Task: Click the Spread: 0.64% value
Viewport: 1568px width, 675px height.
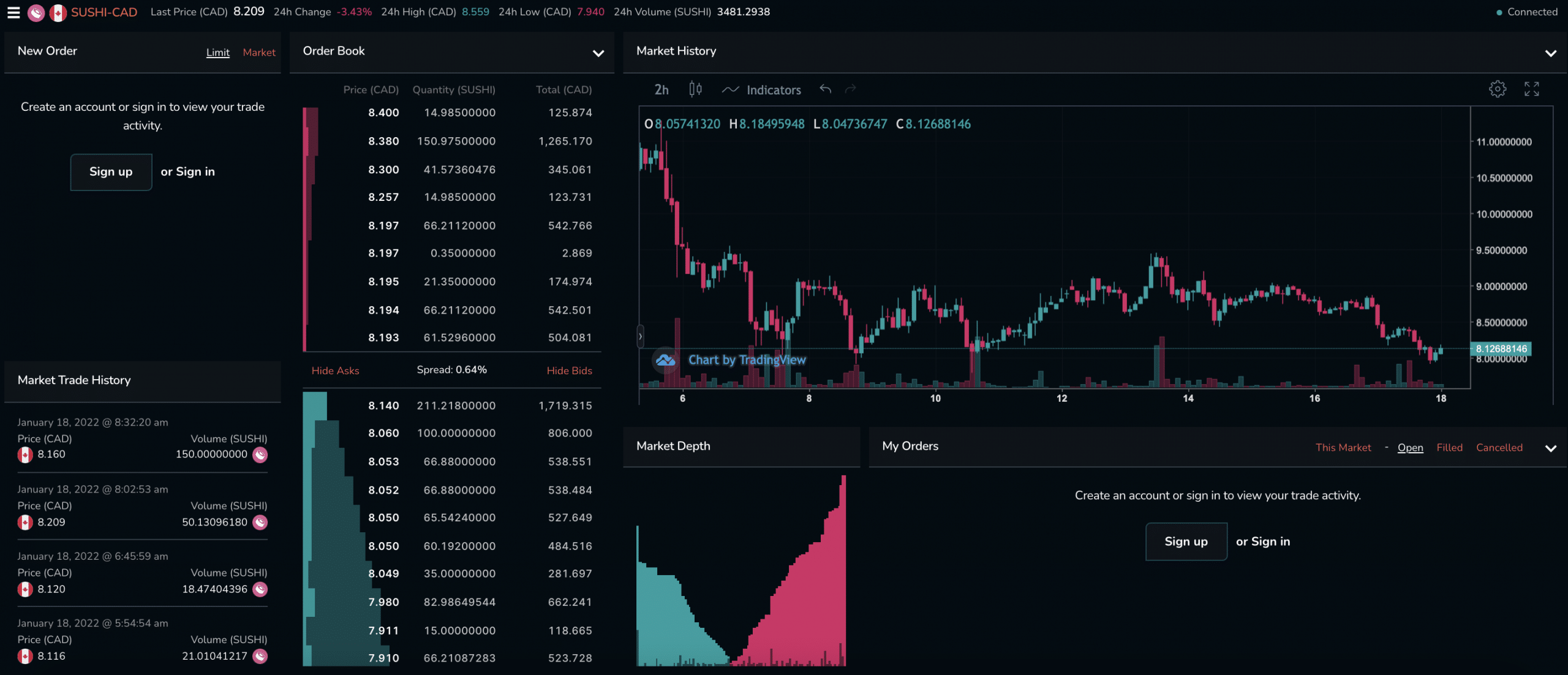Action: point(451,370)
